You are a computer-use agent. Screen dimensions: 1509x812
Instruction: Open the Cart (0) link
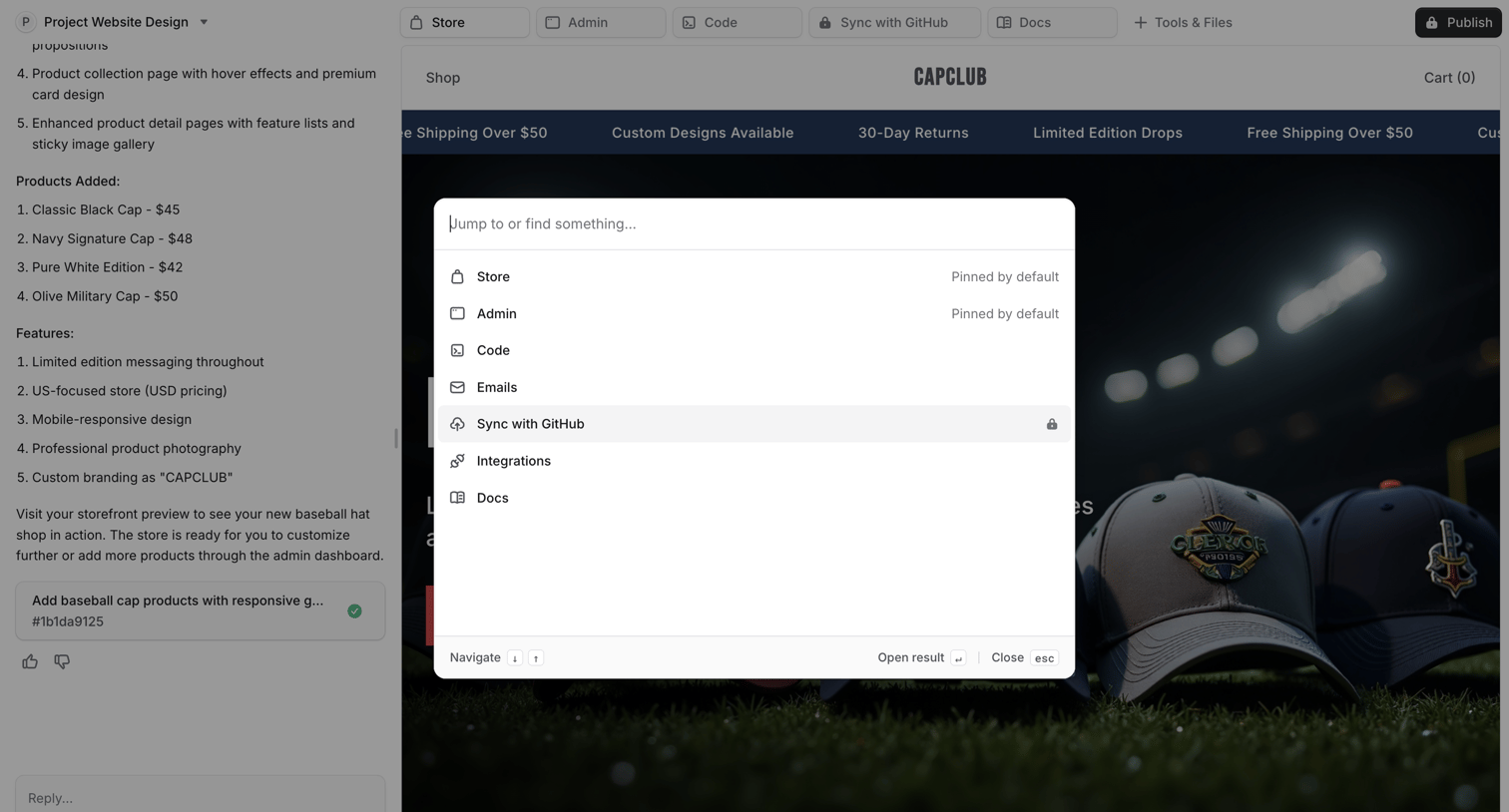pos(1449,78)
